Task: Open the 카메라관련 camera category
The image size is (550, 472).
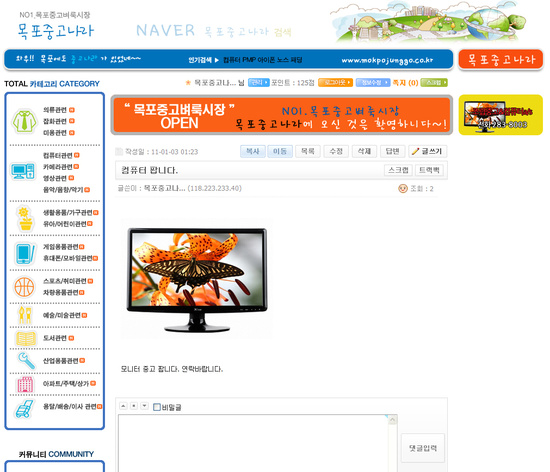Action: (58, 167)
